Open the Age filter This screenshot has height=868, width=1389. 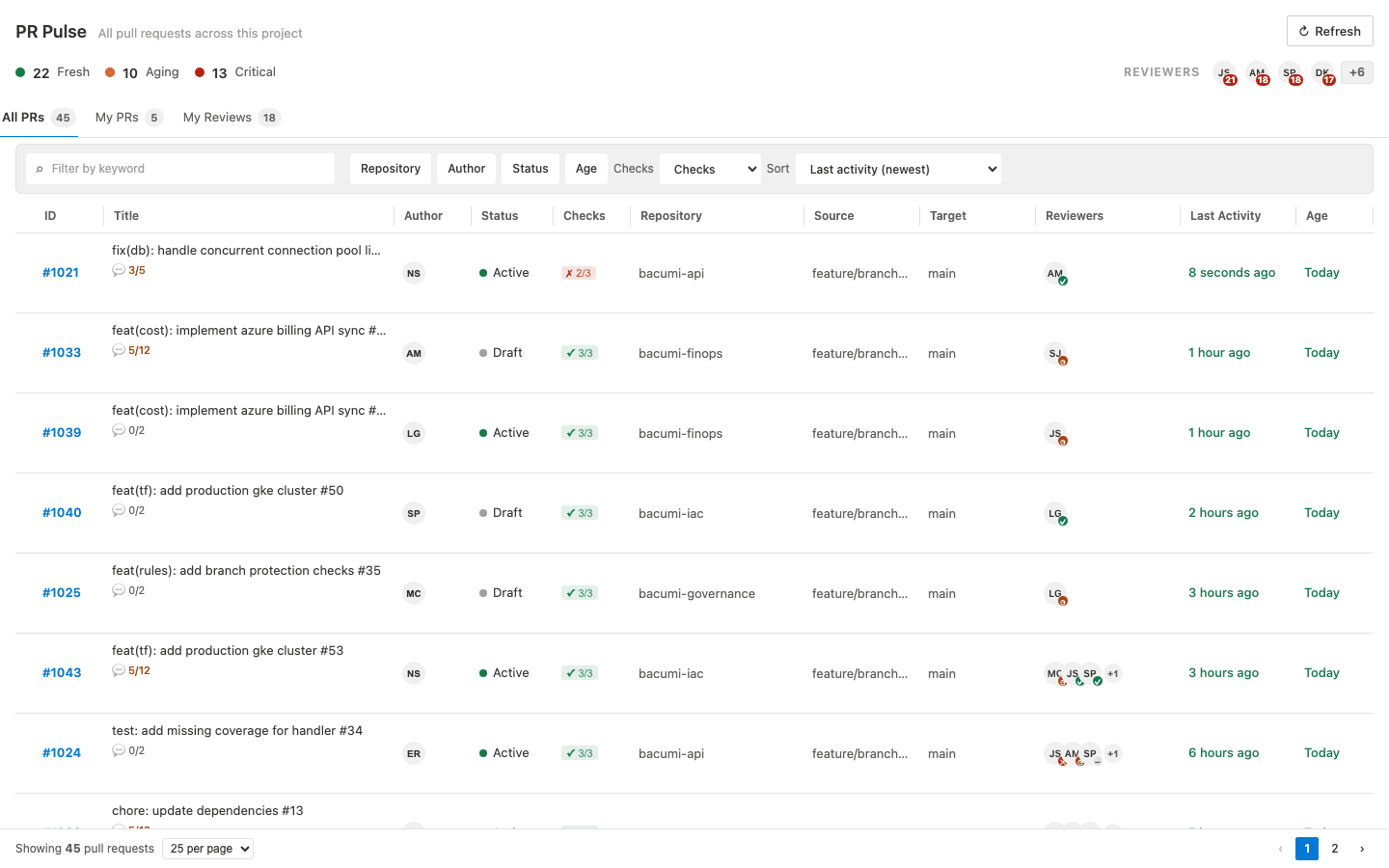click(x=586, y=169)
